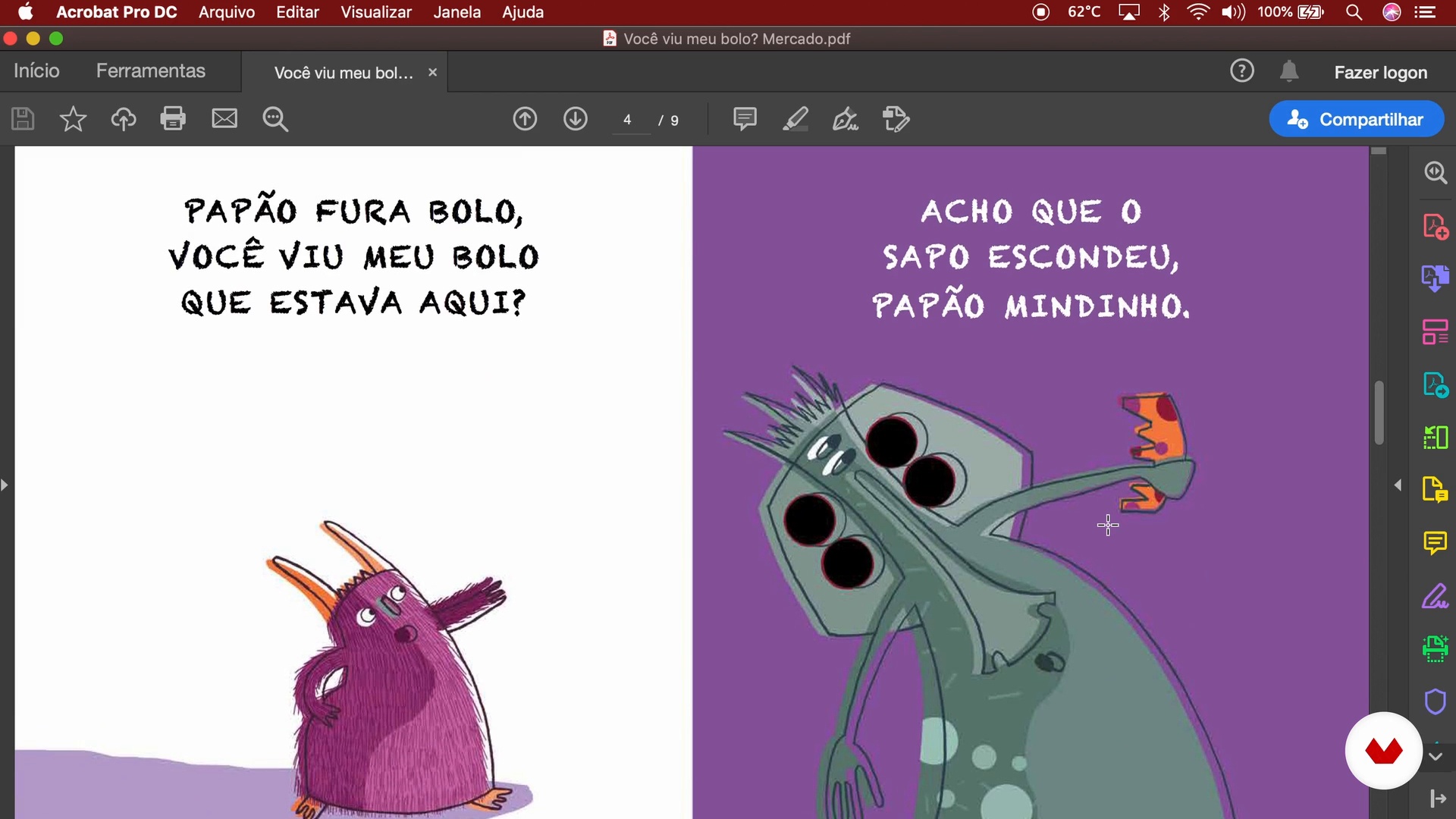
Task: Upload file to cloud icon
Action: click(124, 119)
